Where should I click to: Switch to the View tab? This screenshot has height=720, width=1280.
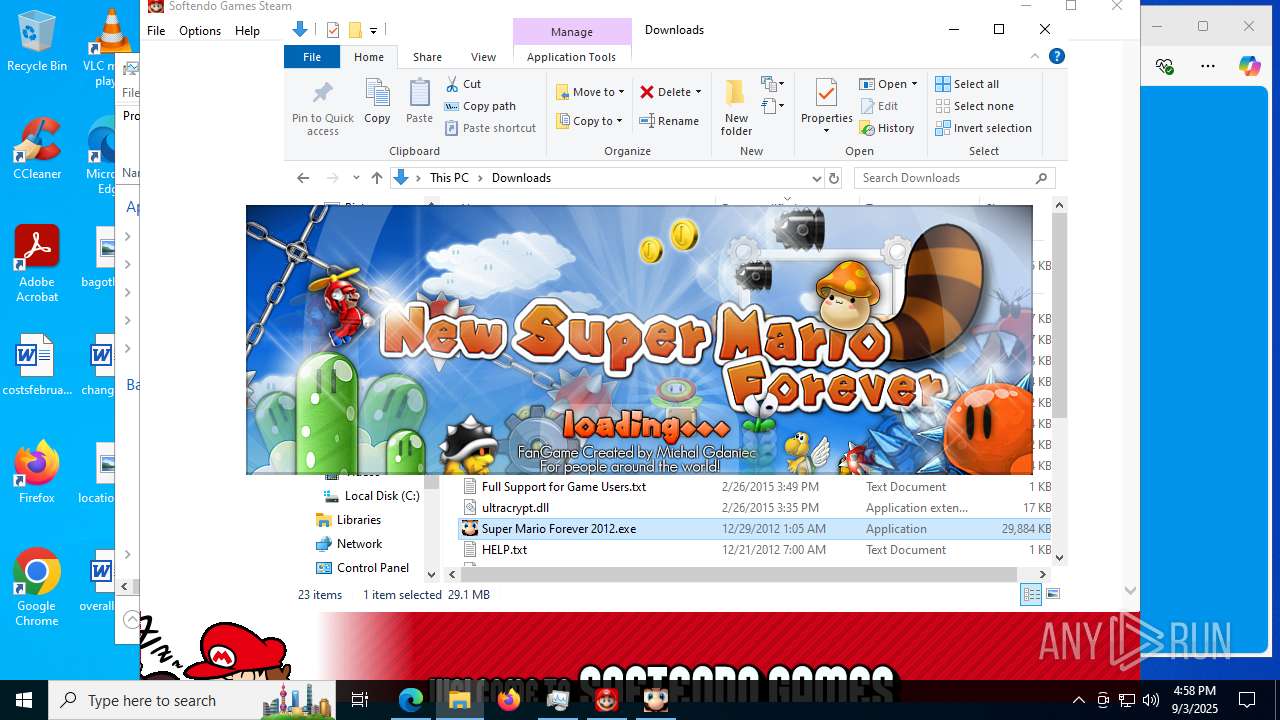pyautogui.click(x=483, y=57)
